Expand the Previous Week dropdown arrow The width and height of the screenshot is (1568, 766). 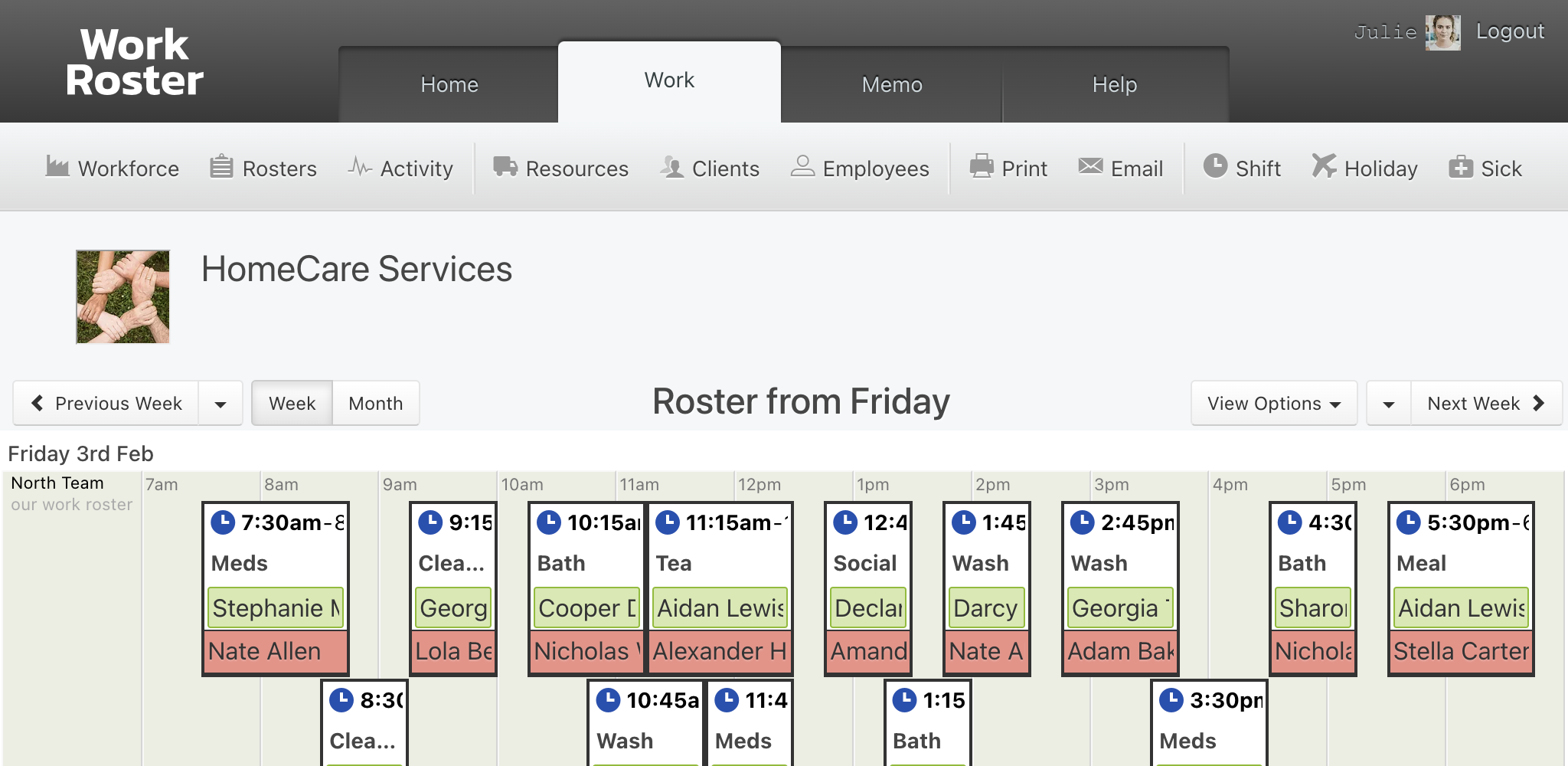pyautogui.click(x=220, y=404)
